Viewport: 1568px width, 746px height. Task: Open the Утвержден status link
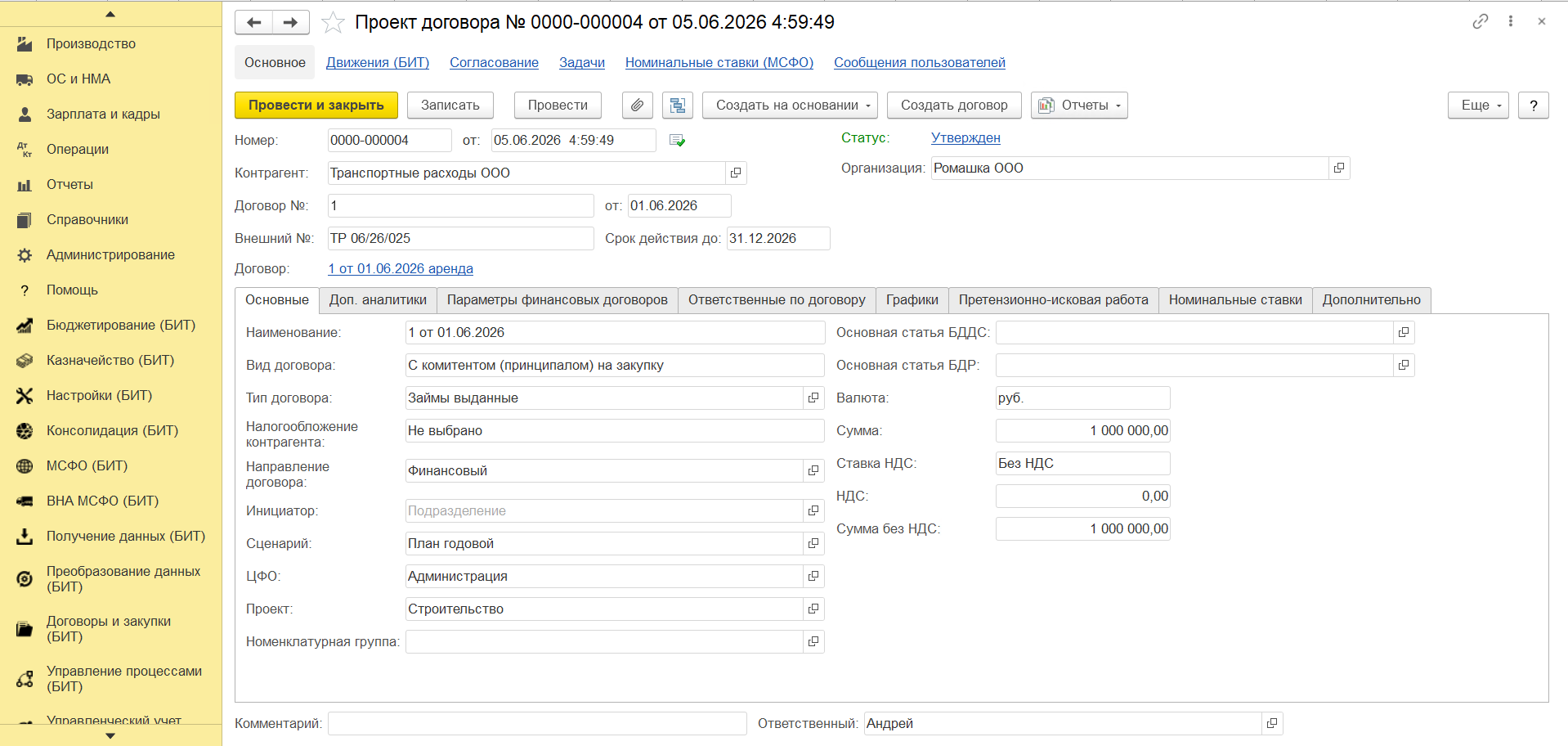(x=965, y=138)
